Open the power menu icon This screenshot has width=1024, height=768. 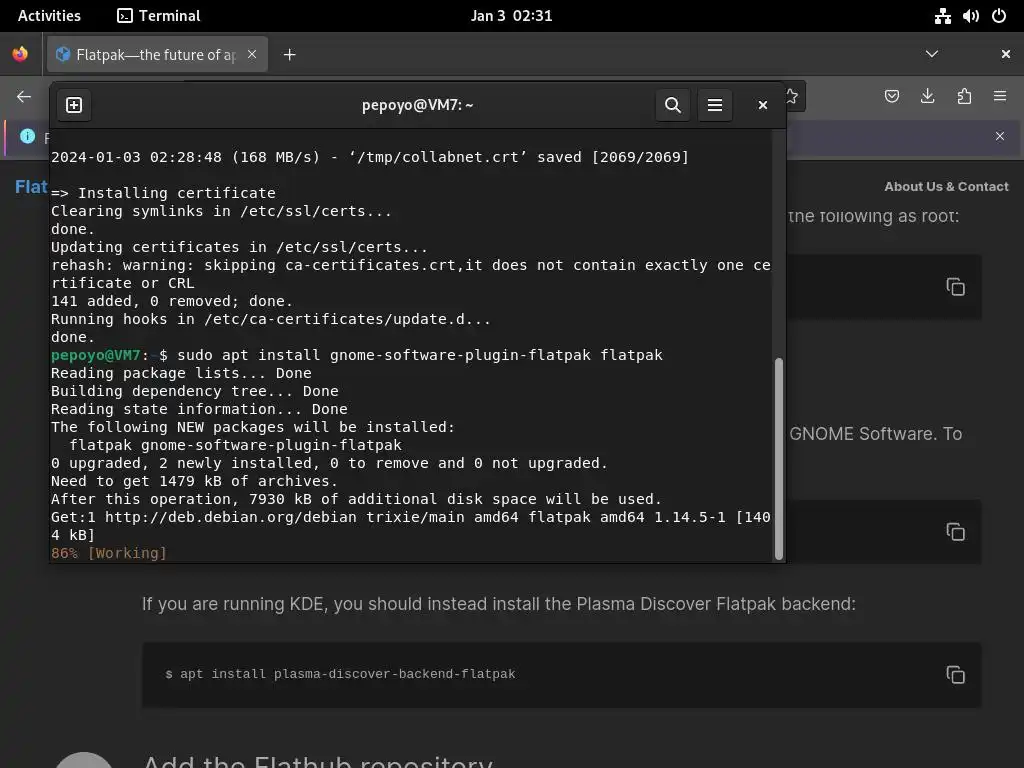click(999, 16)
